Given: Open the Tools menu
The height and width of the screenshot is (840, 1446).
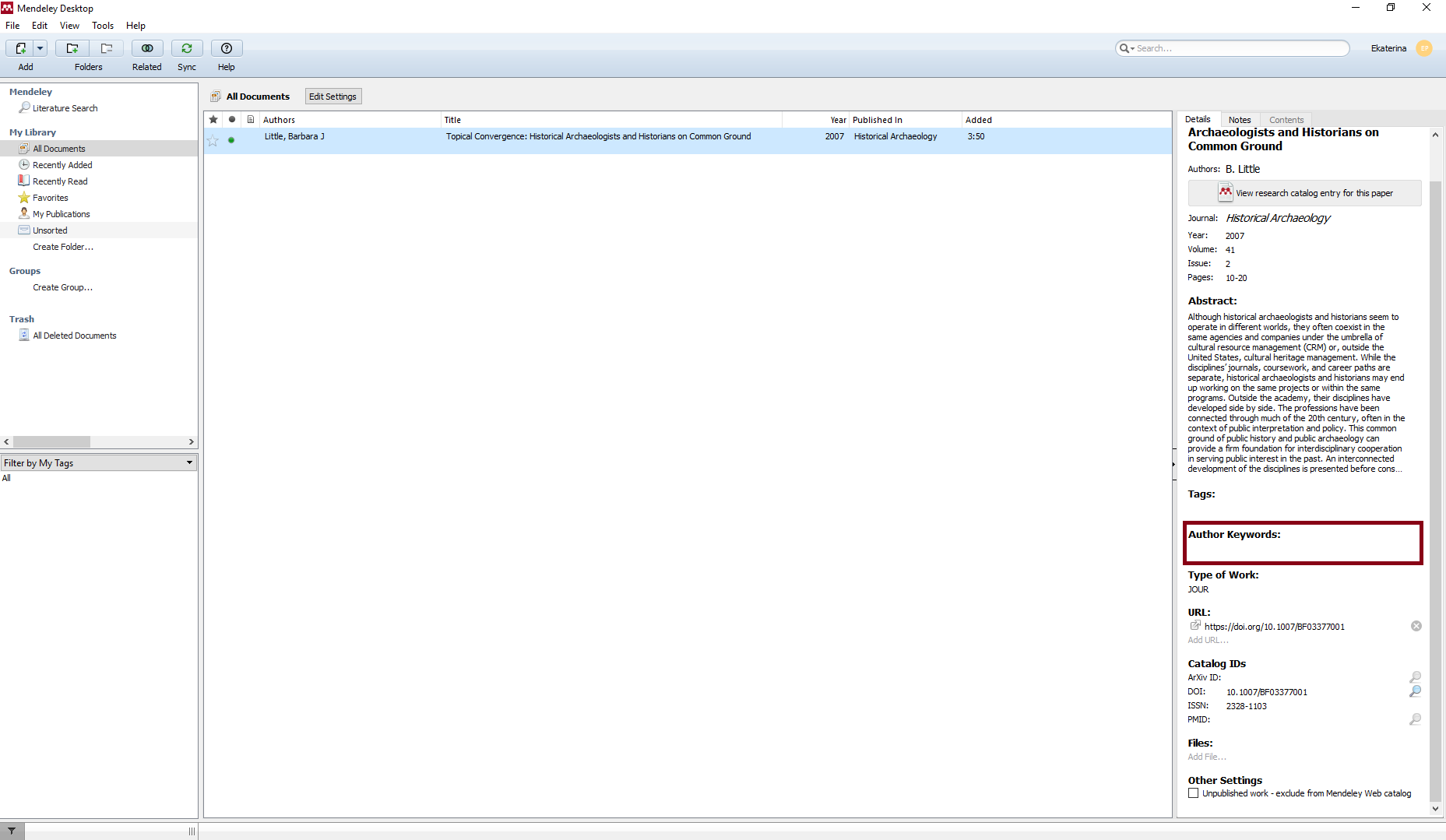Looking at the screenshot, I should click(103, 26).
